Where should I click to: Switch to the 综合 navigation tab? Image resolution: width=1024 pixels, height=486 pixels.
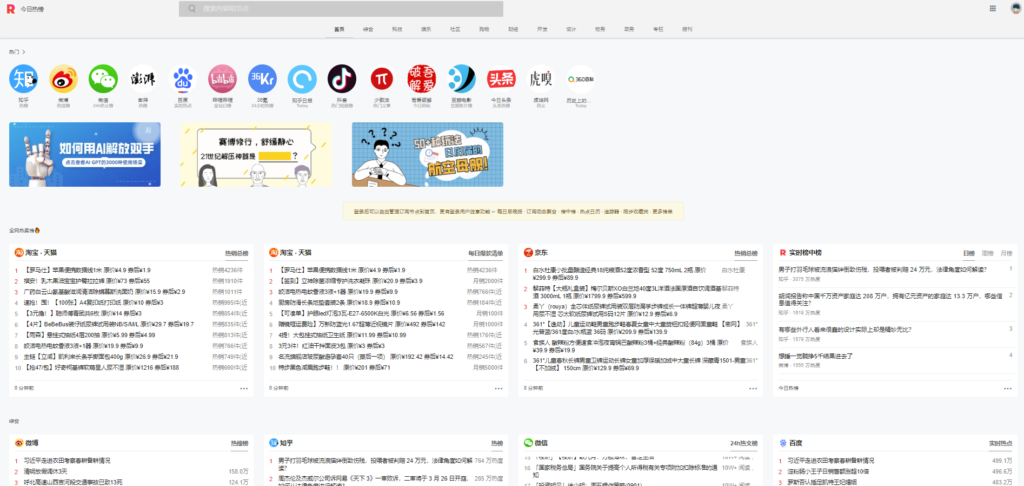[x=368, y=29]
